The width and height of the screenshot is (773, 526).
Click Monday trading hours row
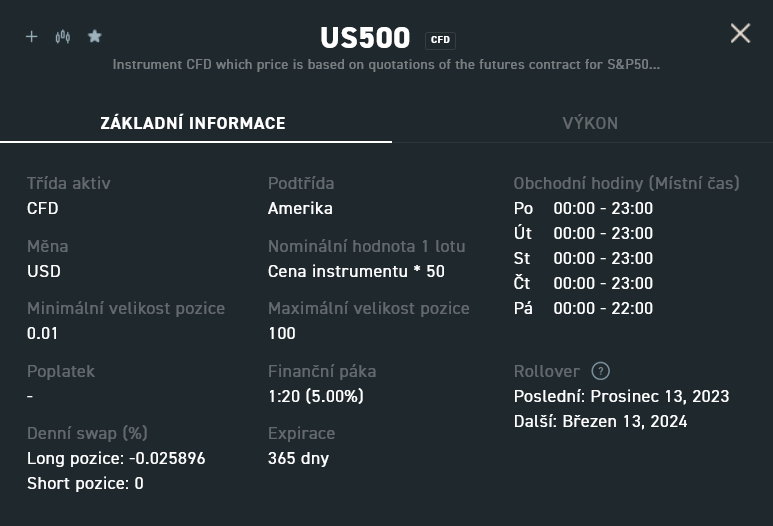(x=583, y=209)
